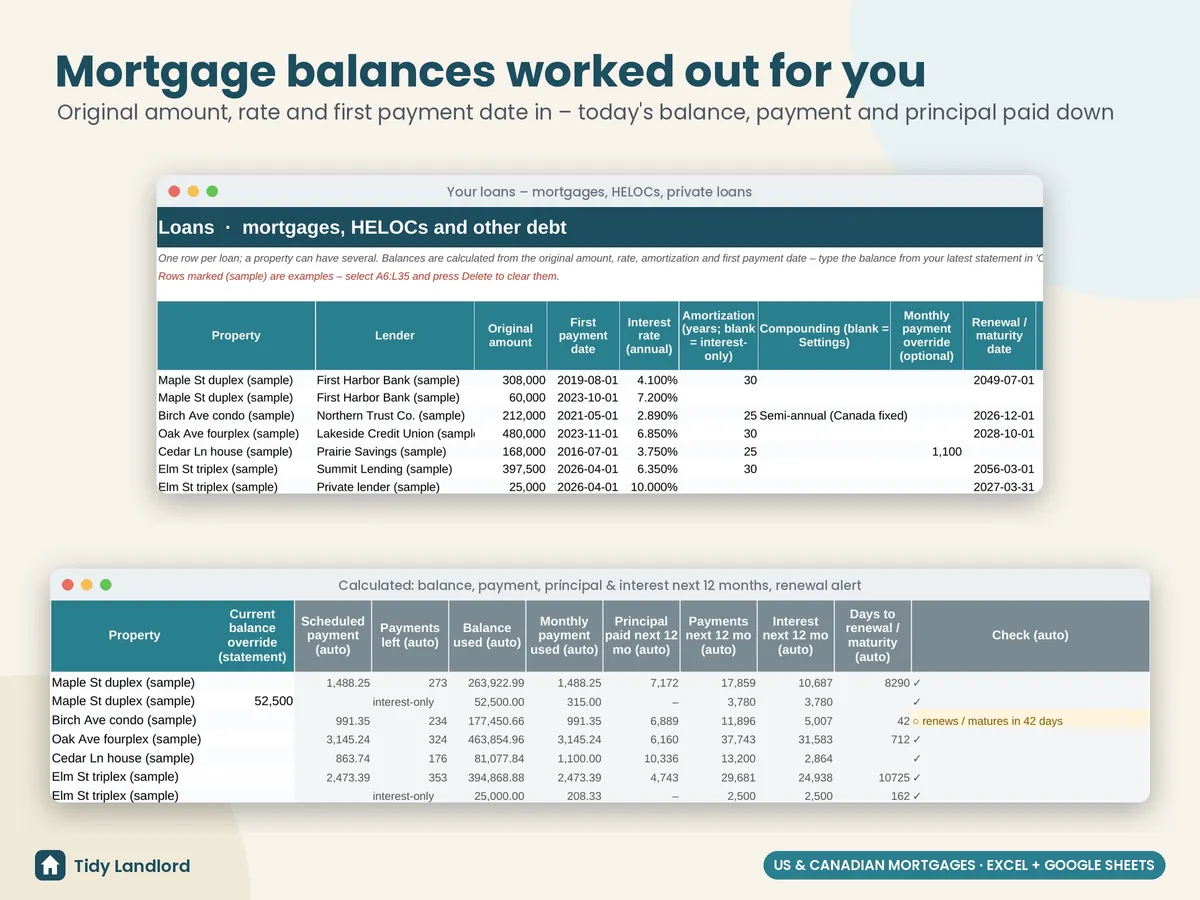Select the 2026-12-01 renewal date cell
This screenshot has width=1200, height=900.
click(999, 416)
